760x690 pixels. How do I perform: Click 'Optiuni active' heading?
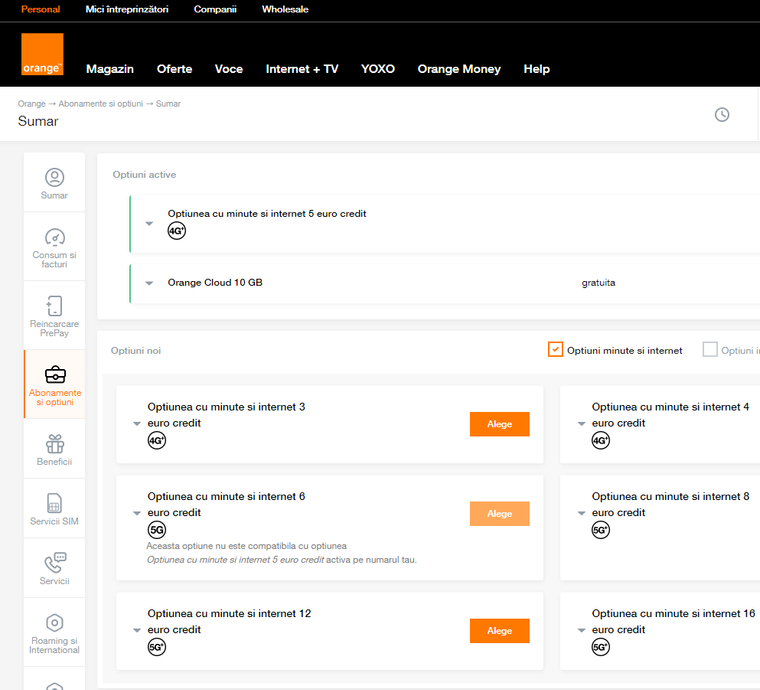144,174
